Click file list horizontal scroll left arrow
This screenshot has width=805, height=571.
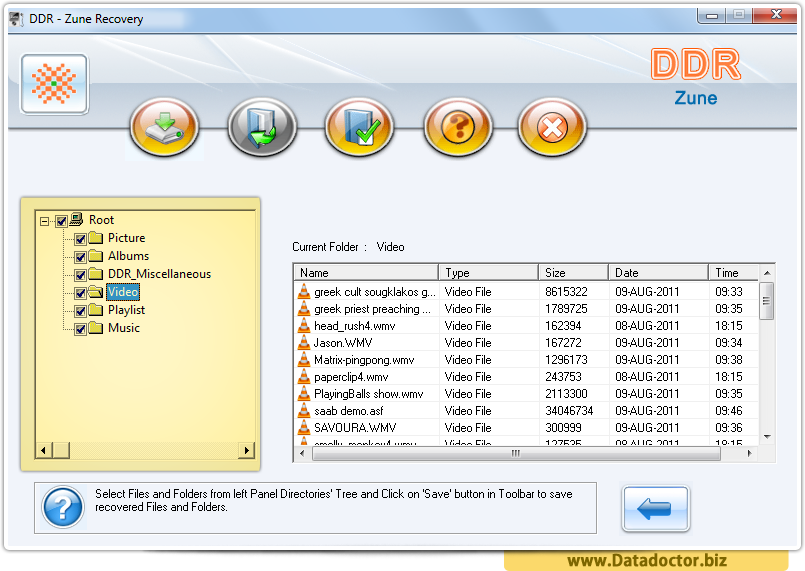(x=302, y=453)
